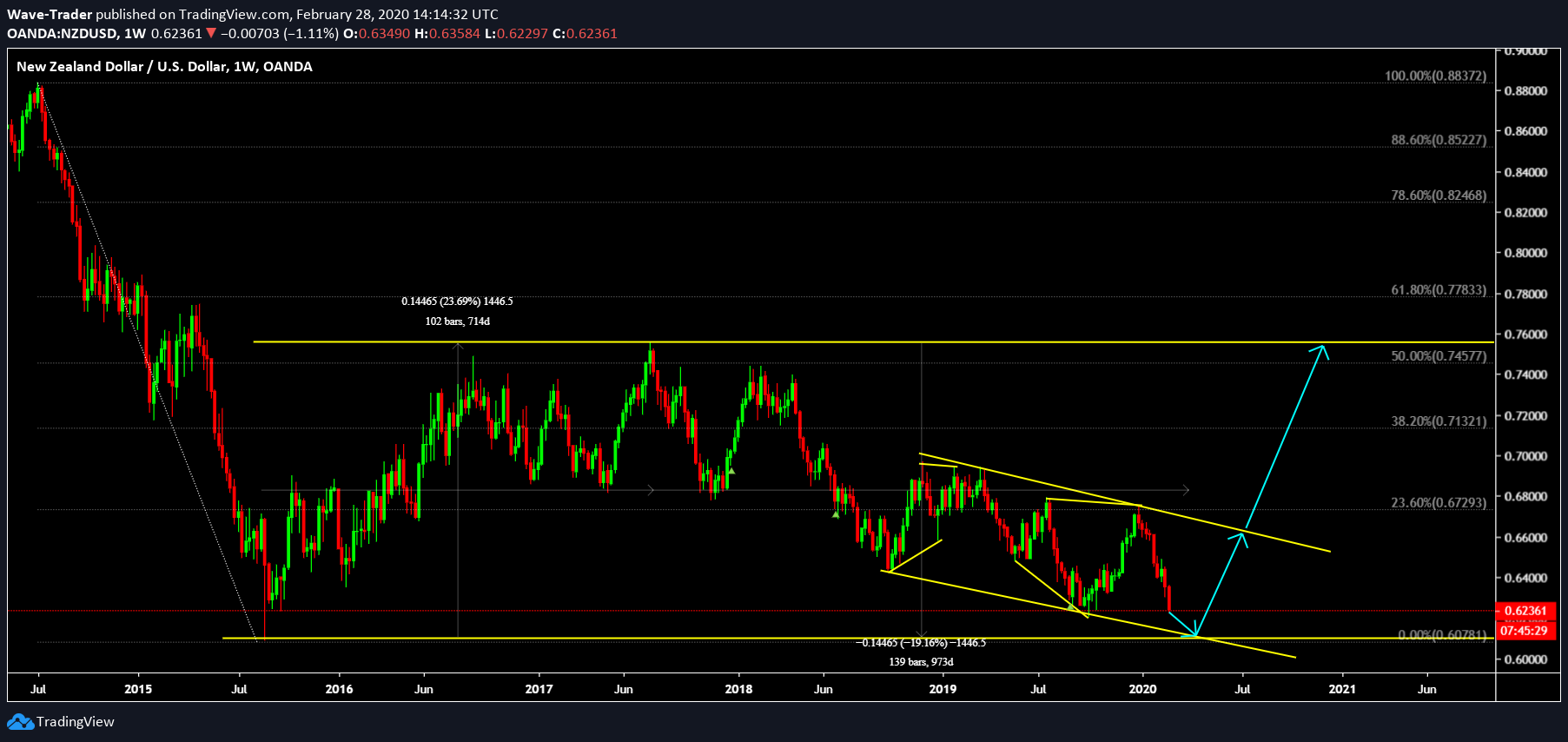Click the red down-triangle price change indicator

(x=211, y=34)
